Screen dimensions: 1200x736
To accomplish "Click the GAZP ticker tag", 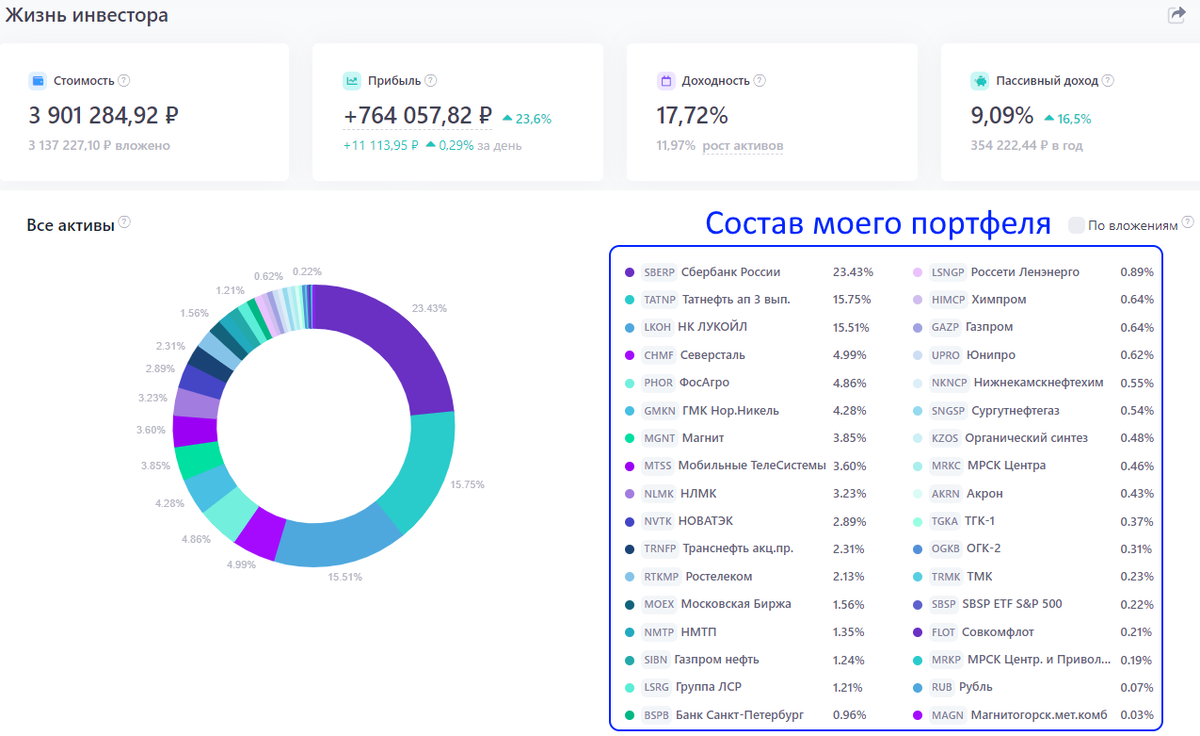I will click(946, 327).
